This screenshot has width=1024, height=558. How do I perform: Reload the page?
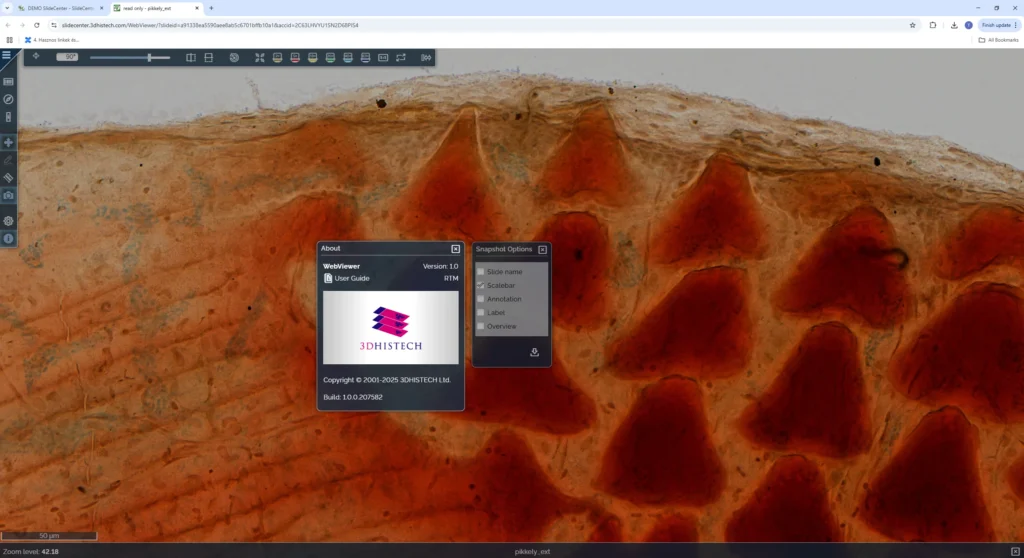[x=37, y=25]
